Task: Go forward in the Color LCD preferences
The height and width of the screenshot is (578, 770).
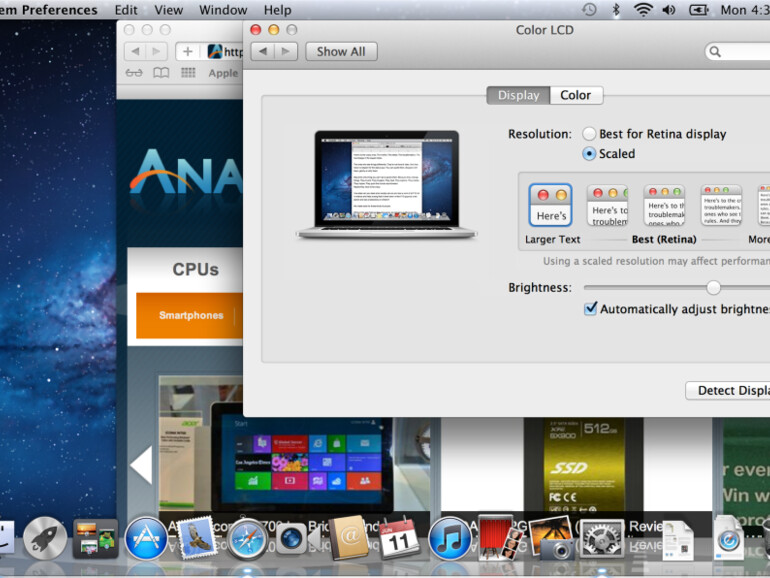Action: coord(286,52)
